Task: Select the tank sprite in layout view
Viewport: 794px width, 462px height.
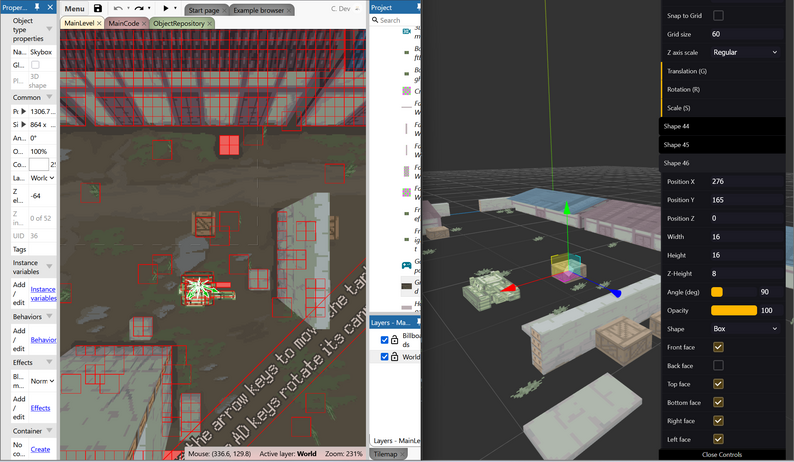Action: point(205,290)
